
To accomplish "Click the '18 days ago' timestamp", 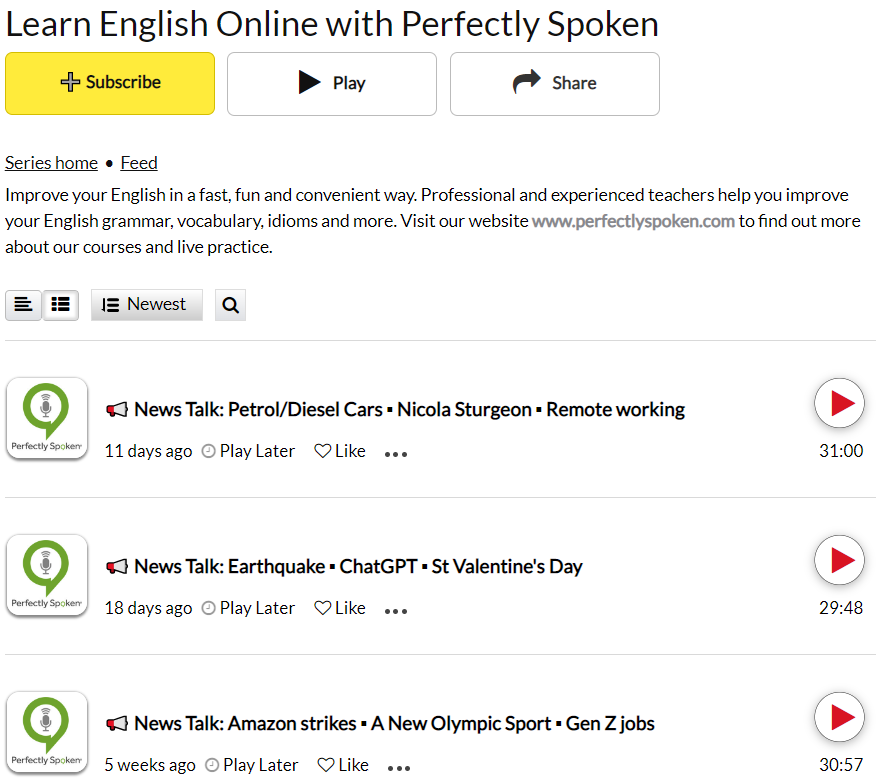I will (x=148, y=608).
